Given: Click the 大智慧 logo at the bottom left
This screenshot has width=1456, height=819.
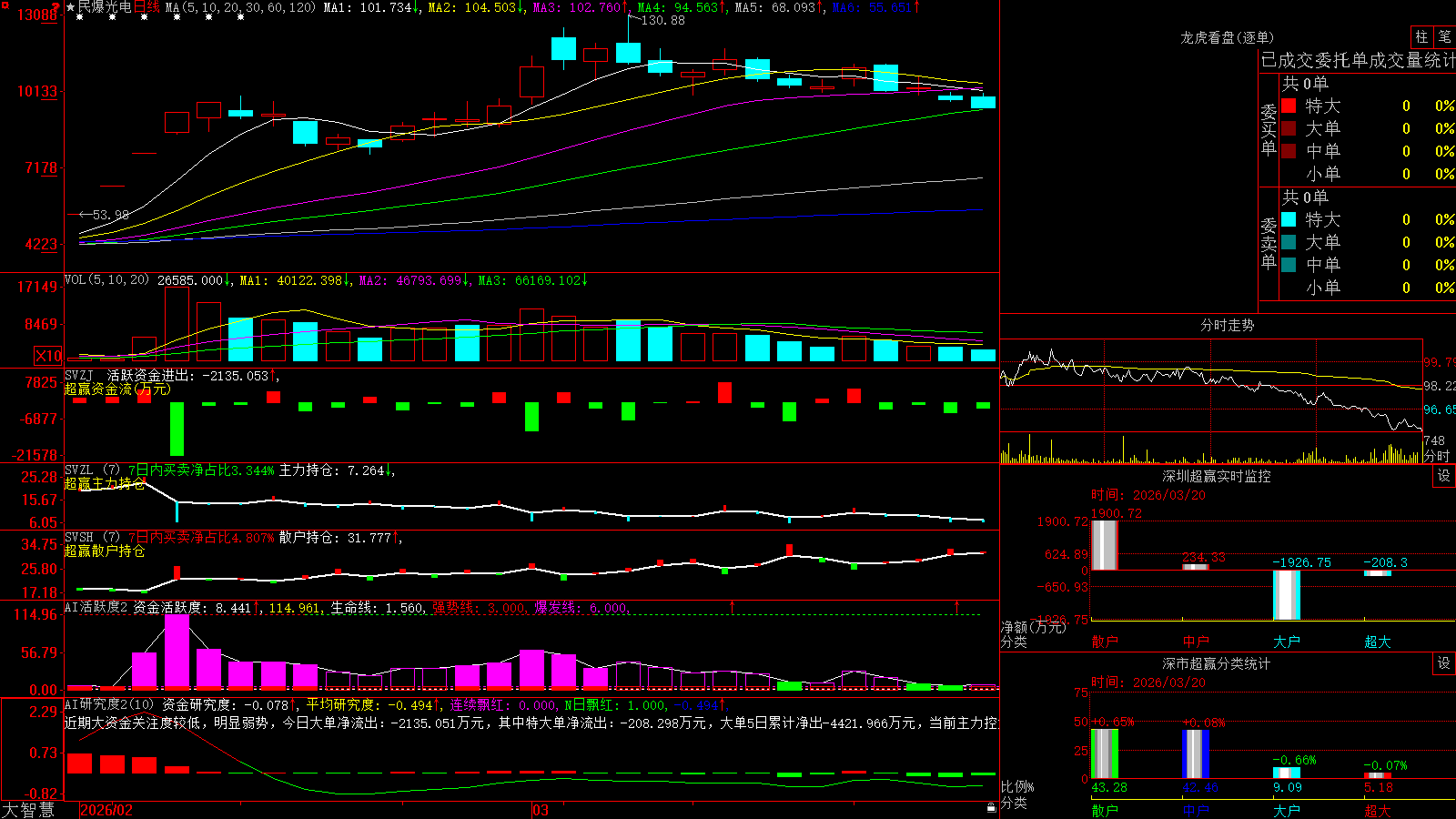Looking at the screenshot, I should 28,810.
